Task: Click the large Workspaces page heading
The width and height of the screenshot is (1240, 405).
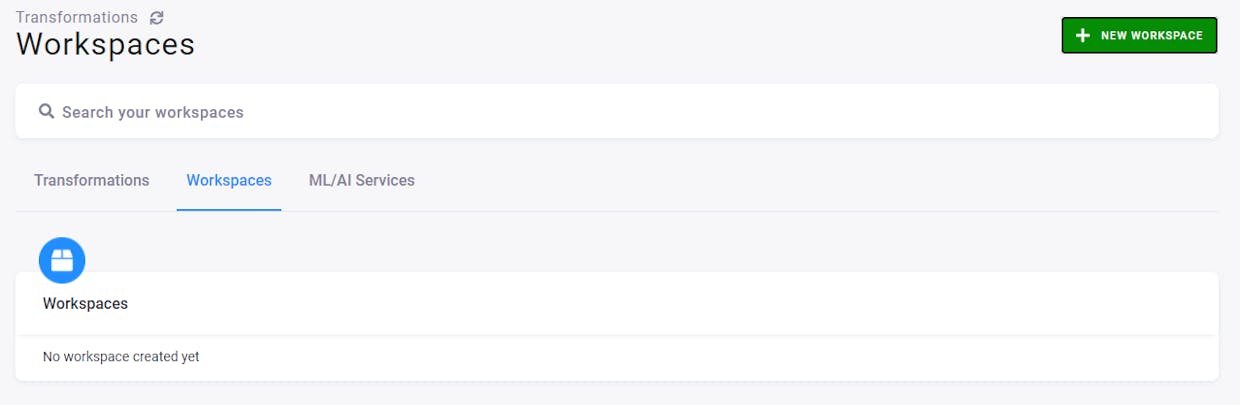Action: pos(105,45)
